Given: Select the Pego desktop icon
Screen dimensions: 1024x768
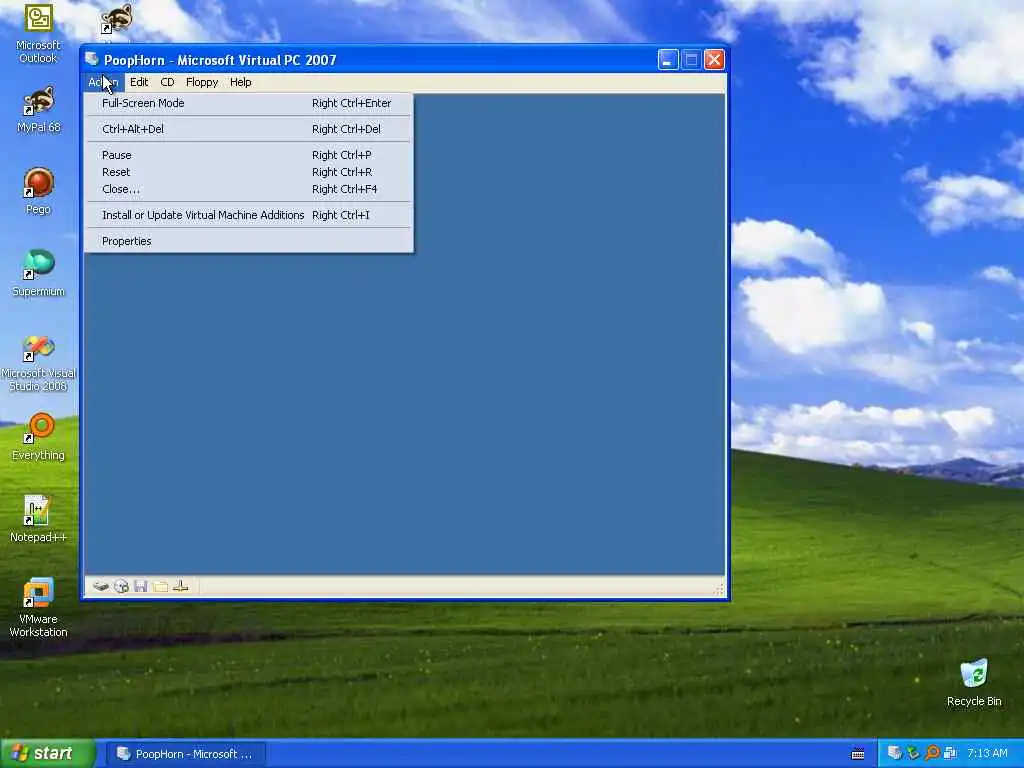Looking at the screenshot, I should (38, 191).
